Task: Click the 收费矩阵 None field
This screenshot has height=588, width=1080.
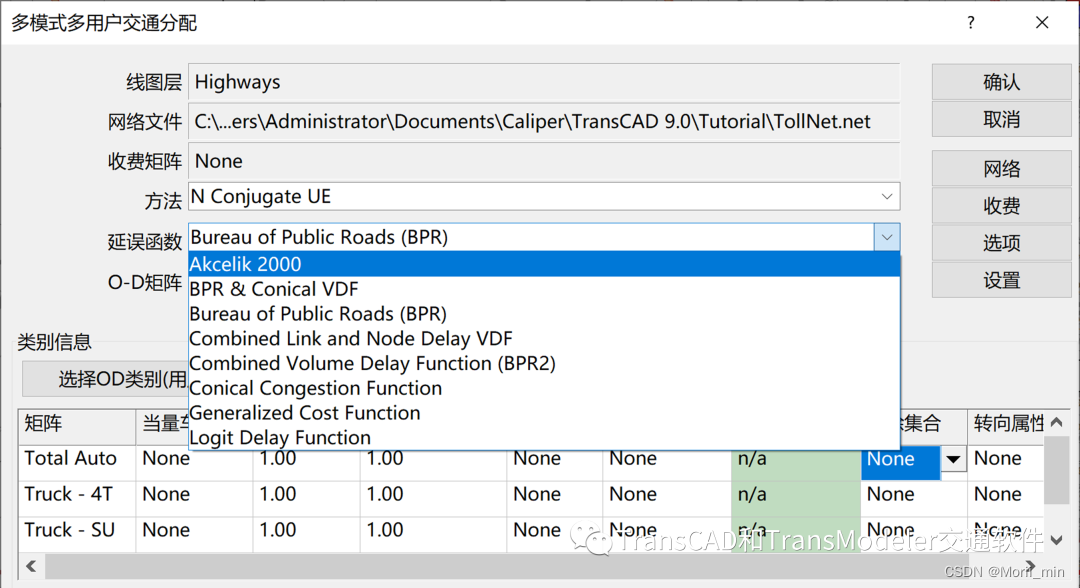Action: 544,160
